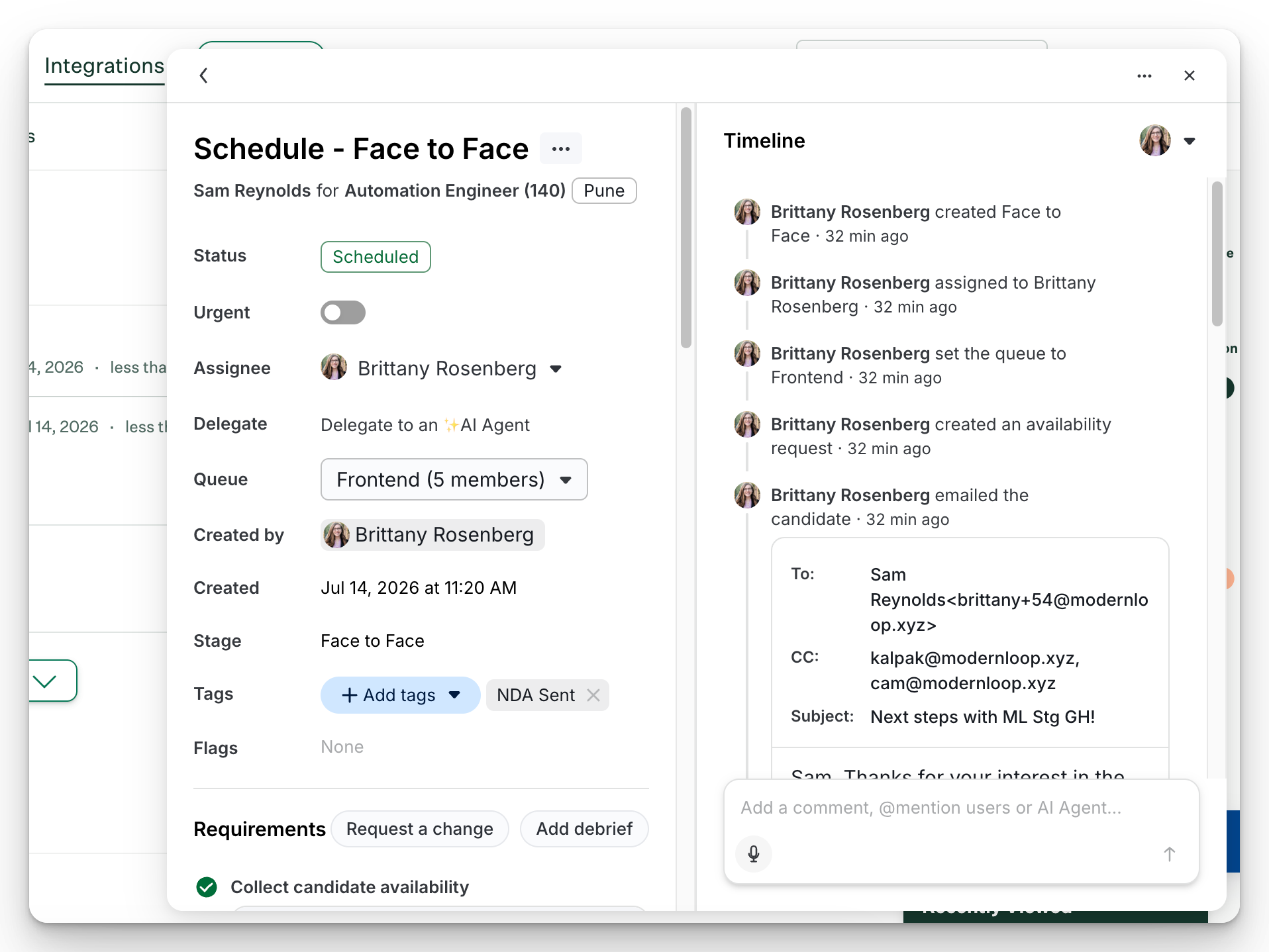
Task: Click the microphone icon in comment box
Action: (x=754, y=854)
